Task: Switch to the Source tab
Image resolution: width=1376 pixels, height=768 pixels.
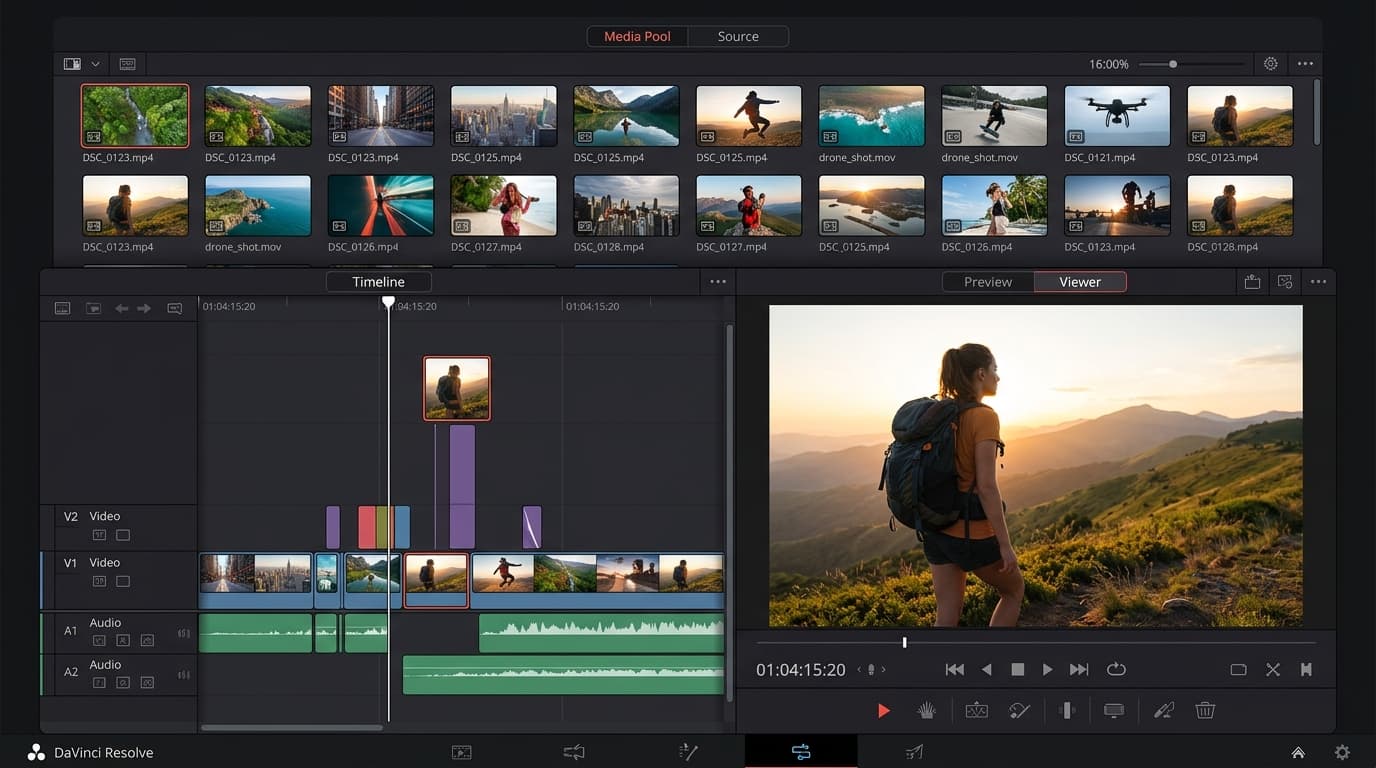Action: point(738,37)
